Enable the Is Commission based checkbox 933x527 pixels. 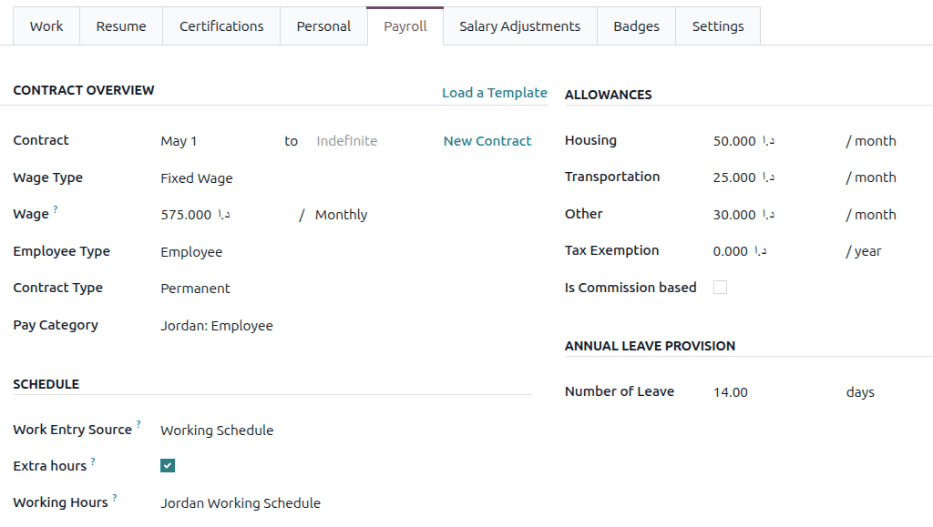(x=720, y=288)
